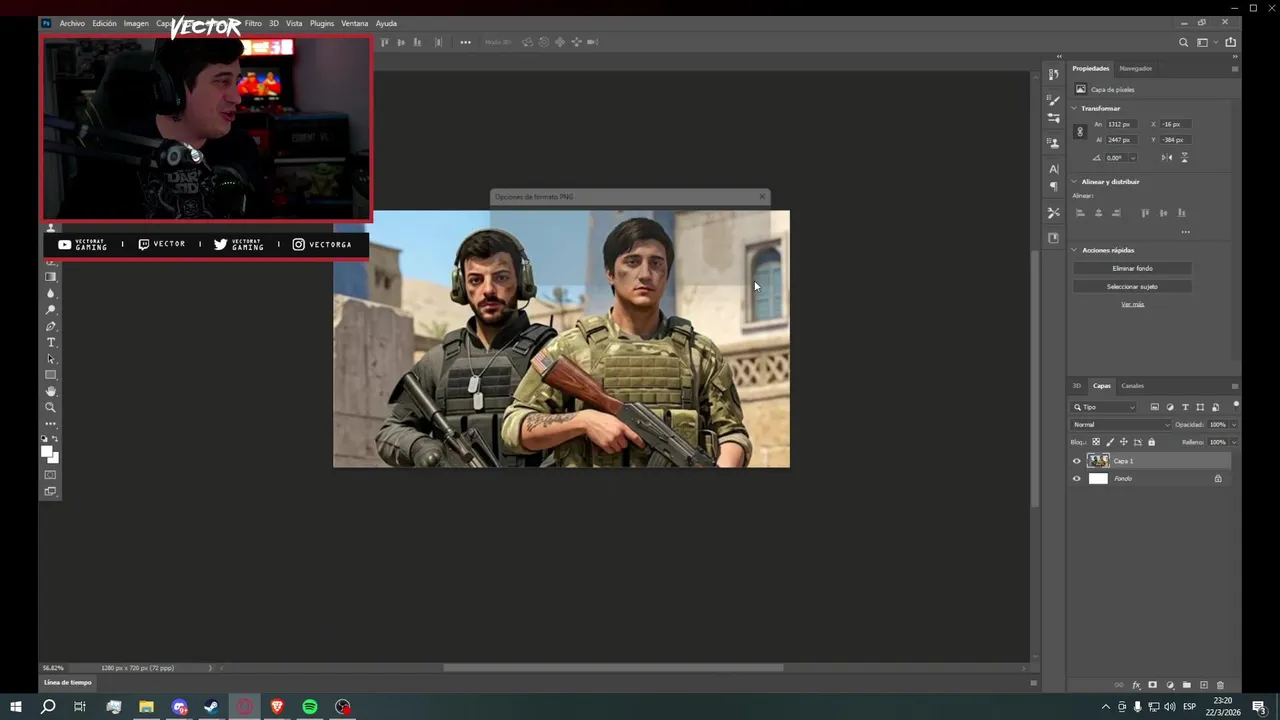Align horizontal centers icon in Alinear
The image size is (1280, 720).
tap(1098, 213)
